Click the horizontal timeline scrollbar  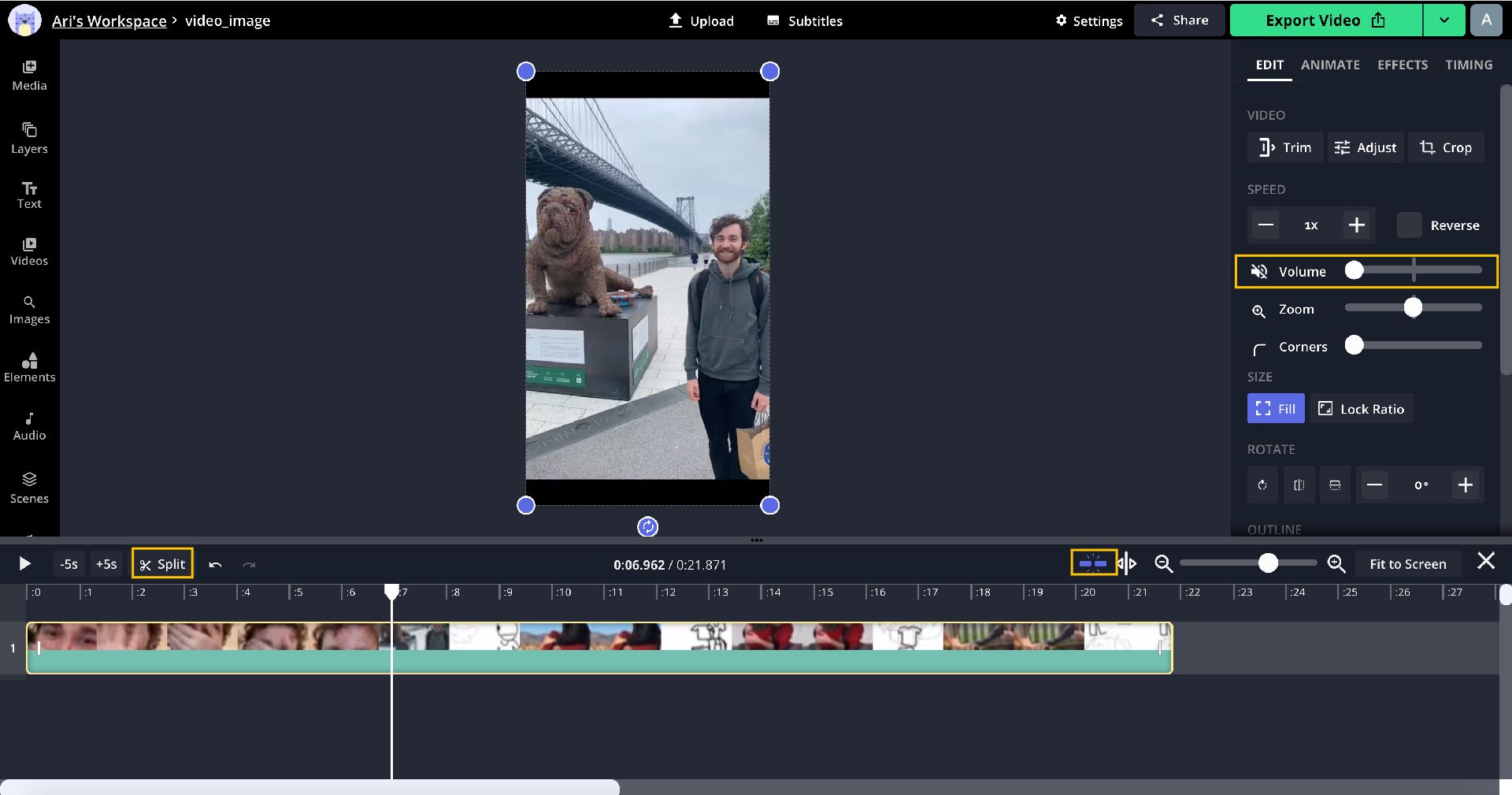pos(310,787)
